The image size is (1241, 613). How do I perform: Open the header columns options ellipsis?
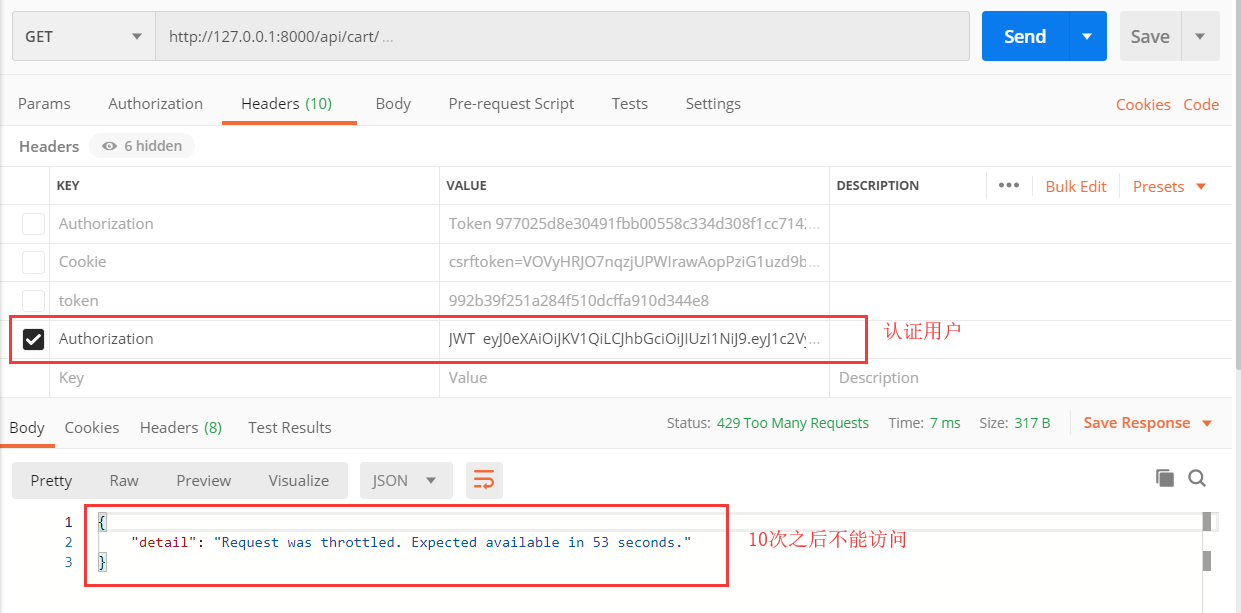pos(1008,186)
